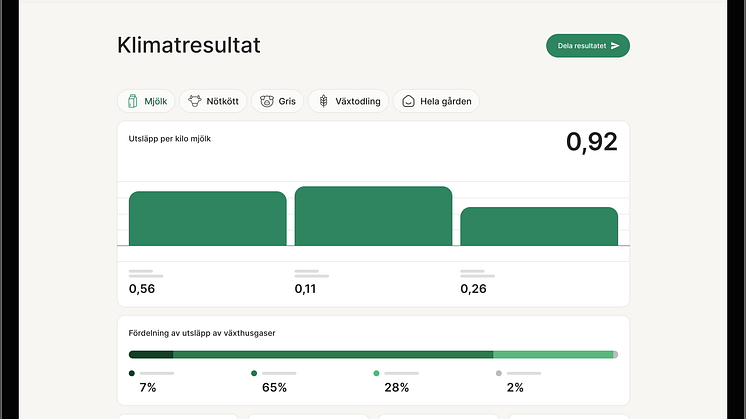This screenshot has width=746, height=419.
Task: Select the green 65% legend dot
Action: click(x=254, y=373)
